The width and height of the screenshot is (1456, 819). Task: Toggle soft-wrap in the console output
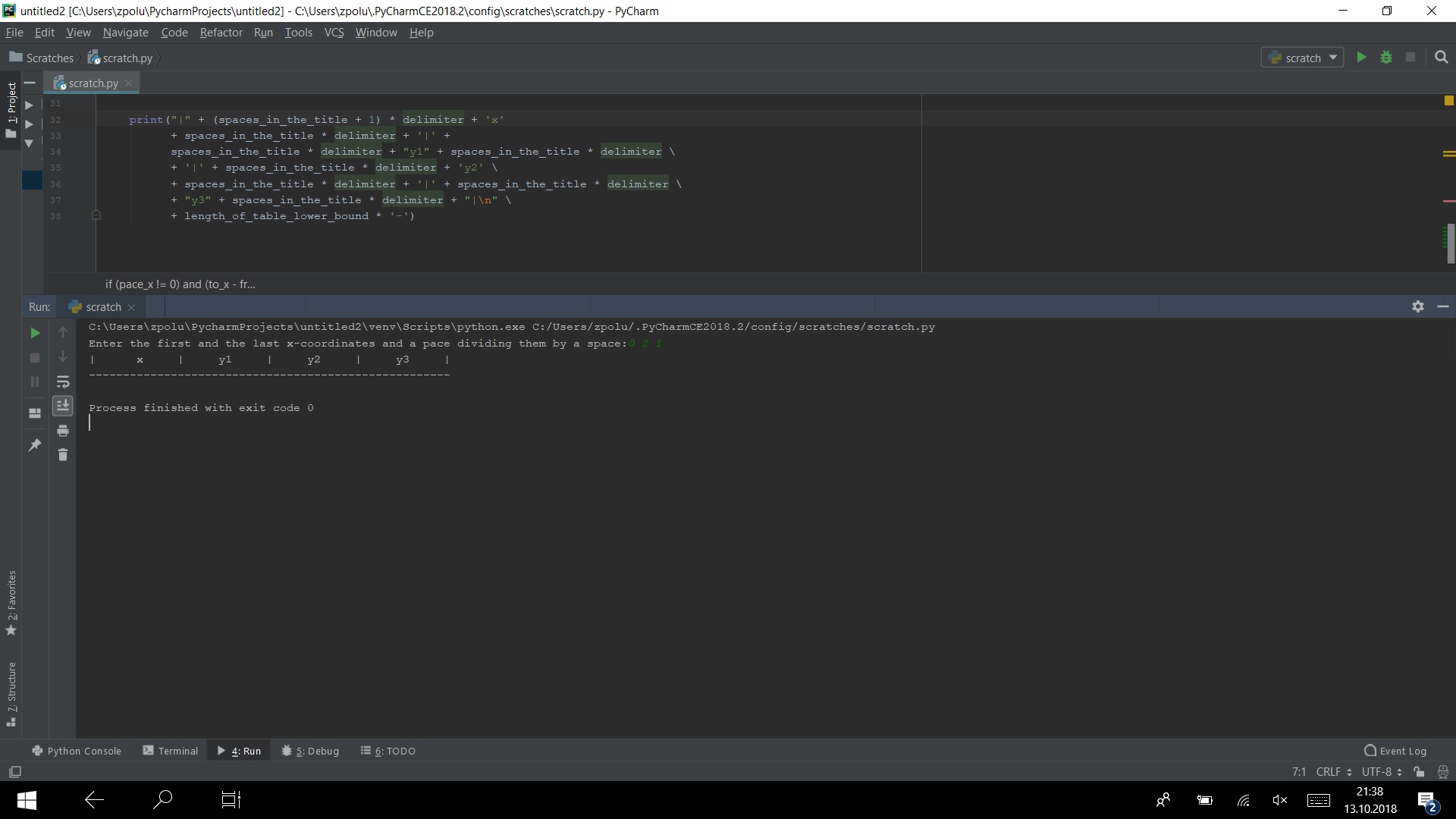click(x=63, y=382)
